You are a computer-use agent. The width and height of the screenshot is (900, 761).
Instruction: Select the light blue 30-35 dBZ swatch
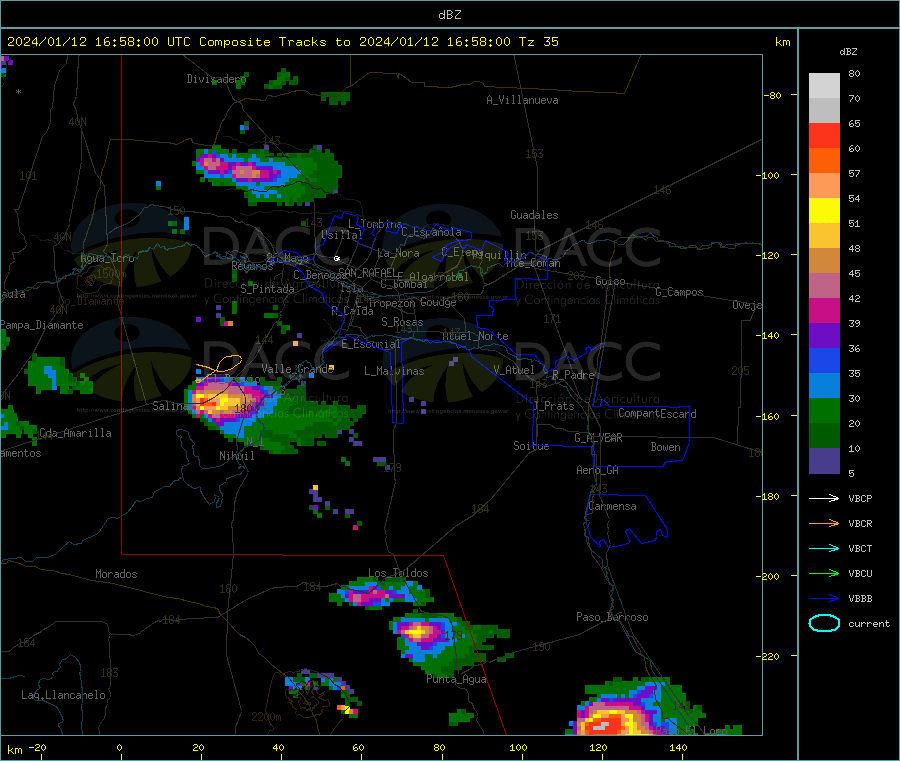pos(824,386)
